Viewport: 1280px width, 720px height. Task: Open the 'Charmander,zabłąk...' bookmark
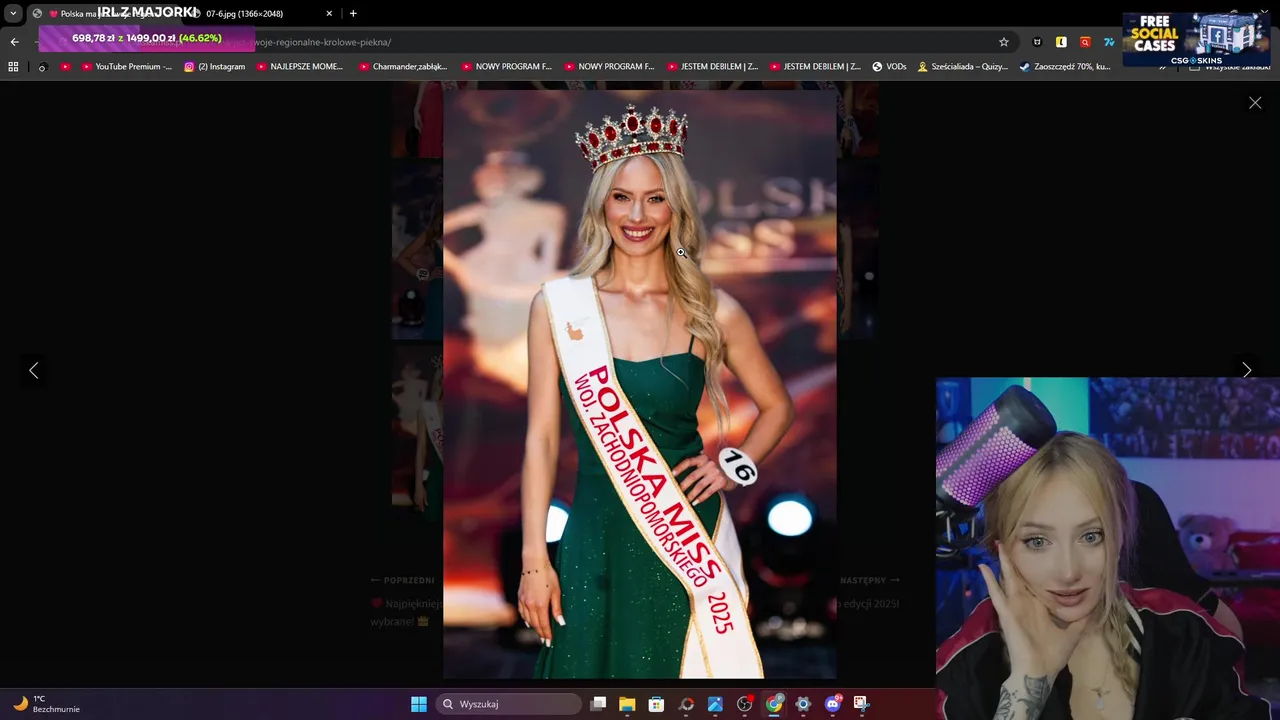tap(403, 67)
